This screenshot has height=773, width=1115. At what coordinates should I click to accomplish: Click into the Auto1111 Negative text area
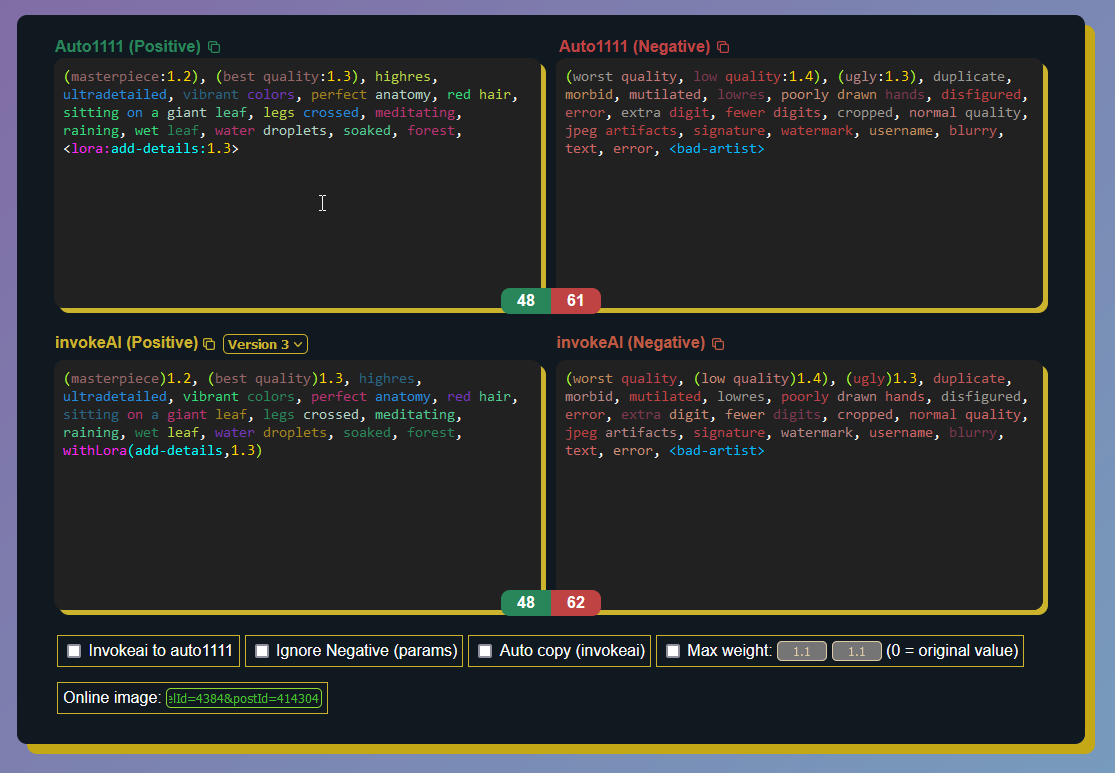click(x=799, y=183)
